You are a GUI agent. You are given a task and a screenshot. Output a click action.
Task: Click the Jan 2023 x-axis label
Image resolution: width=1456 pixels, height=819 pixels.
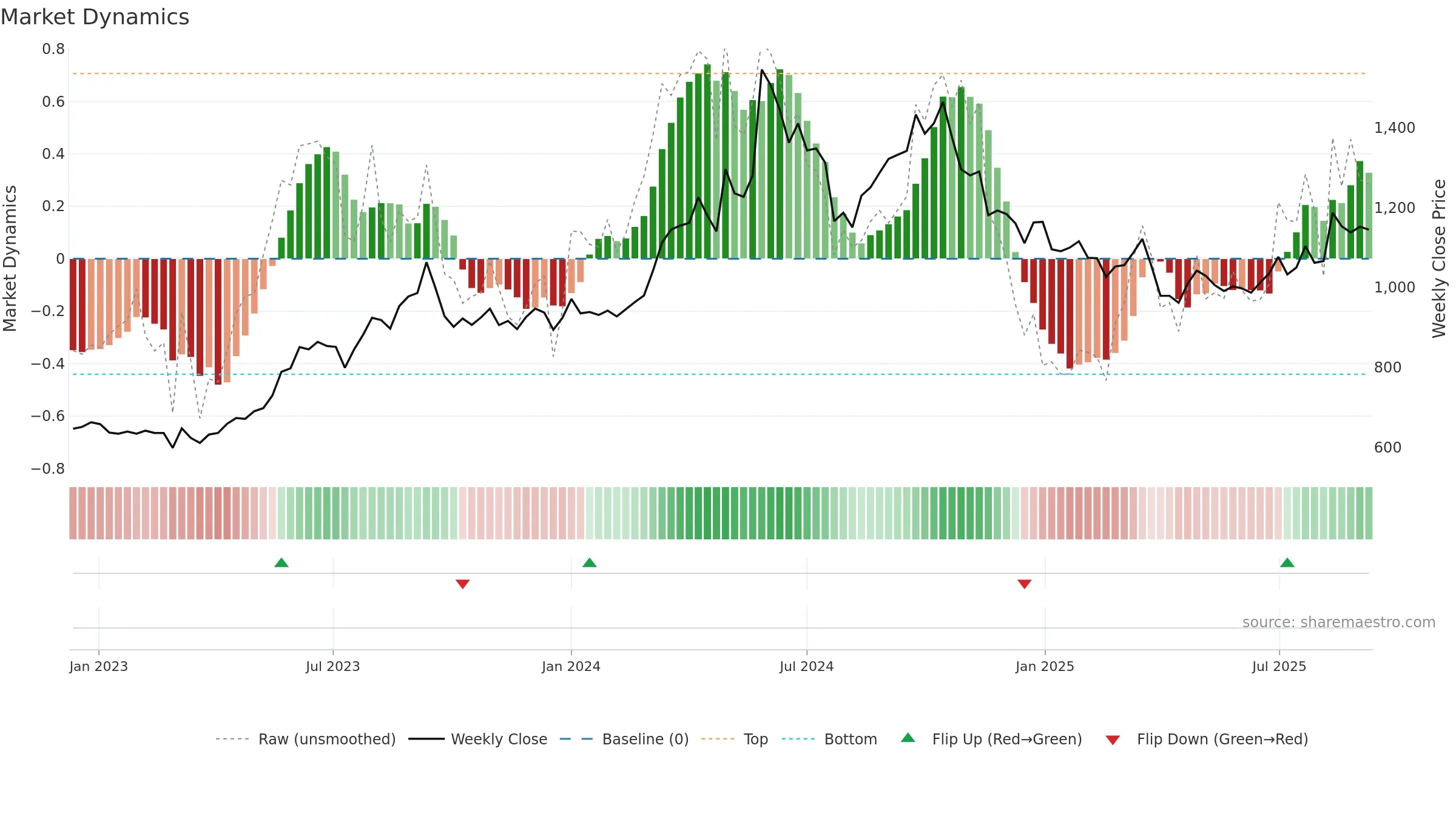[x=99, y=666]
